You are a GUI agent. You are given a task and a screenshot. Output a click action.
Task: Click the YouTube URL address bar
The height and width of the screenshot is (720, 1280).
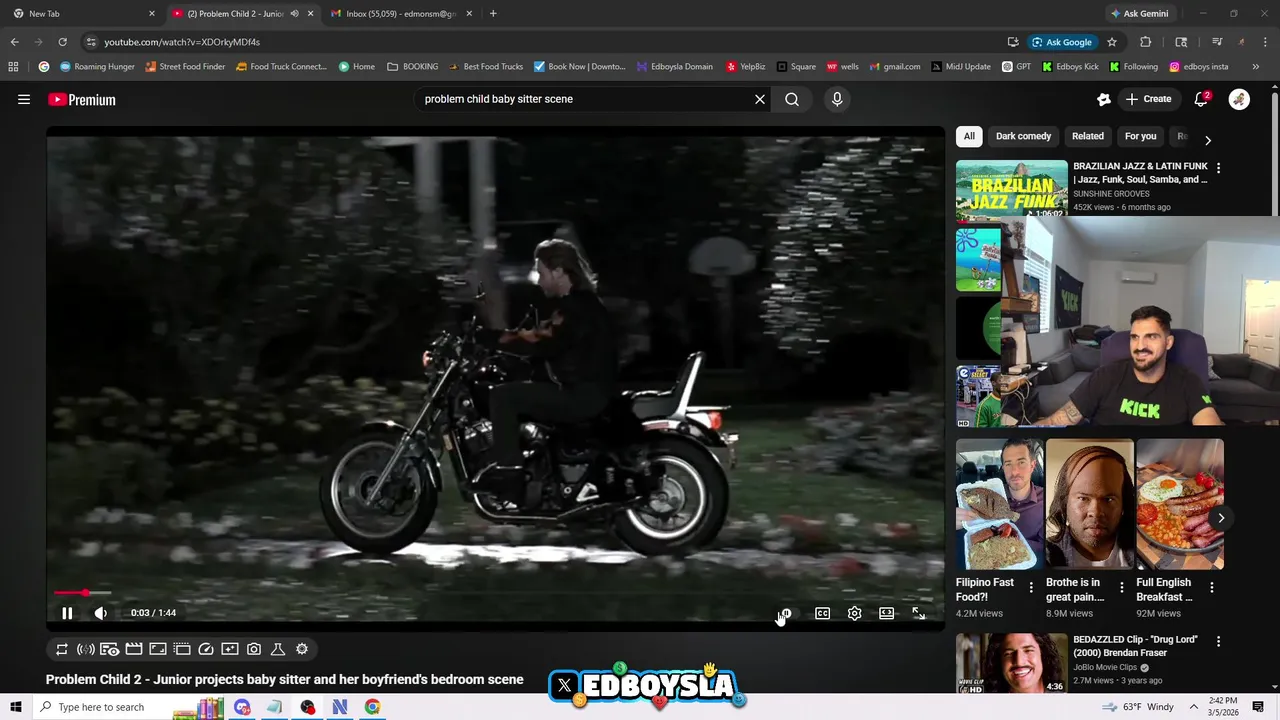[x=540, y=42]
